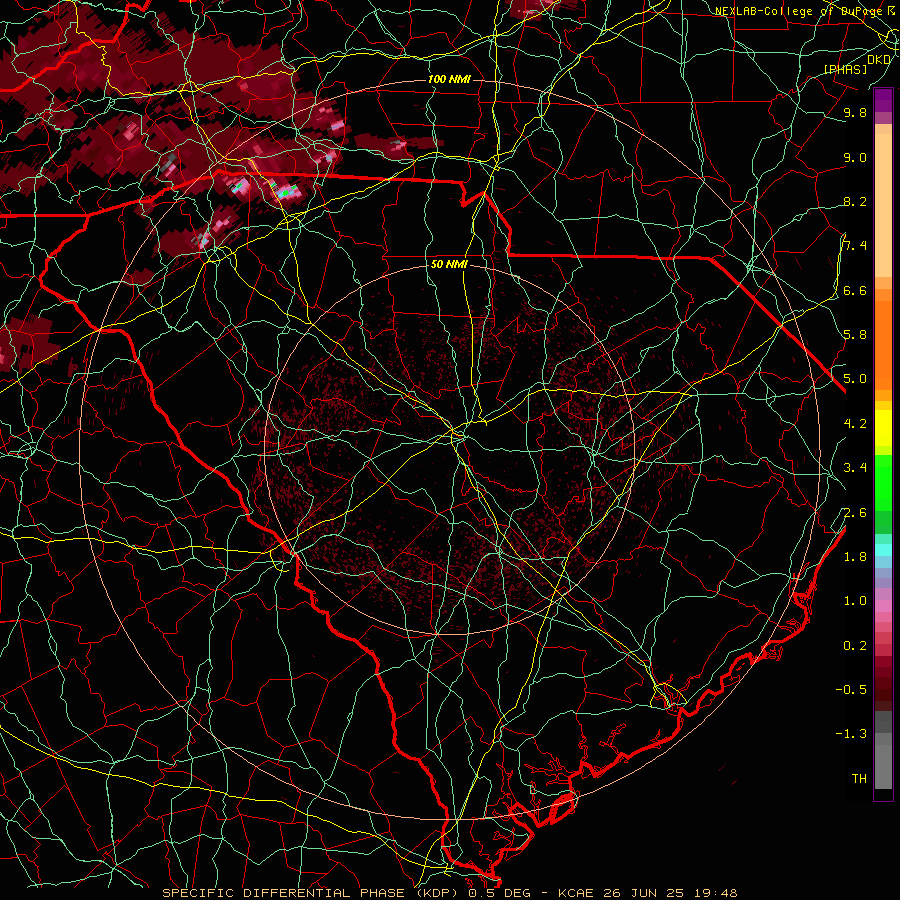The height and width of the screenshot is (900, 900).
Task: Click the -1.3 scale value
Action: pyautogui.click(x=851, y=734)
